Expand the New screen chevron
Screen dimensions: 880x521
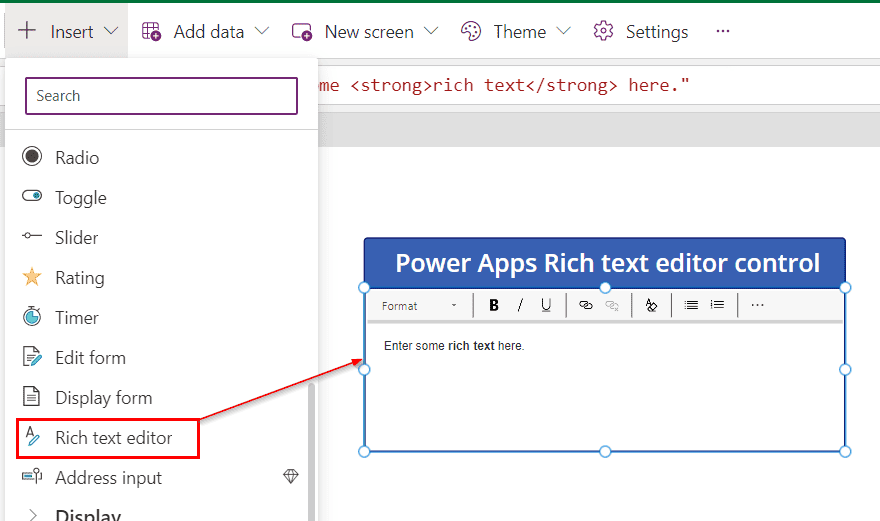point(431,31)
